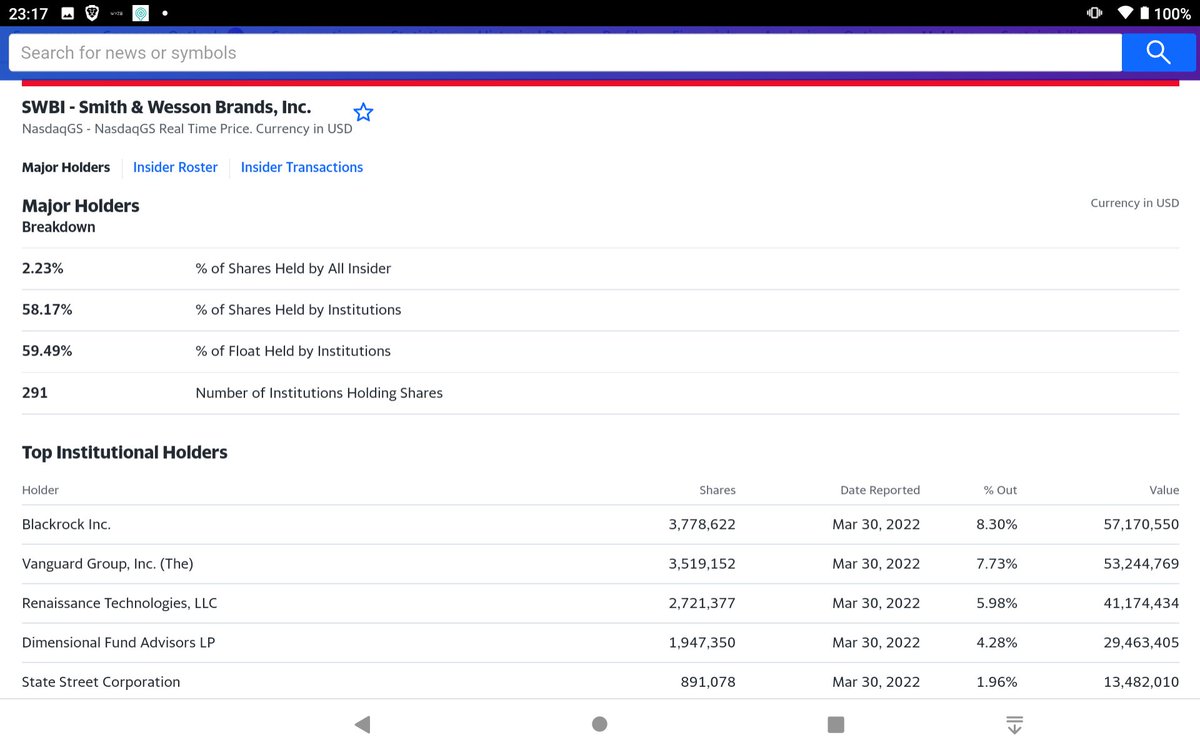
Task: Tap State Street shares 891,078
Action: pos(708,682)
